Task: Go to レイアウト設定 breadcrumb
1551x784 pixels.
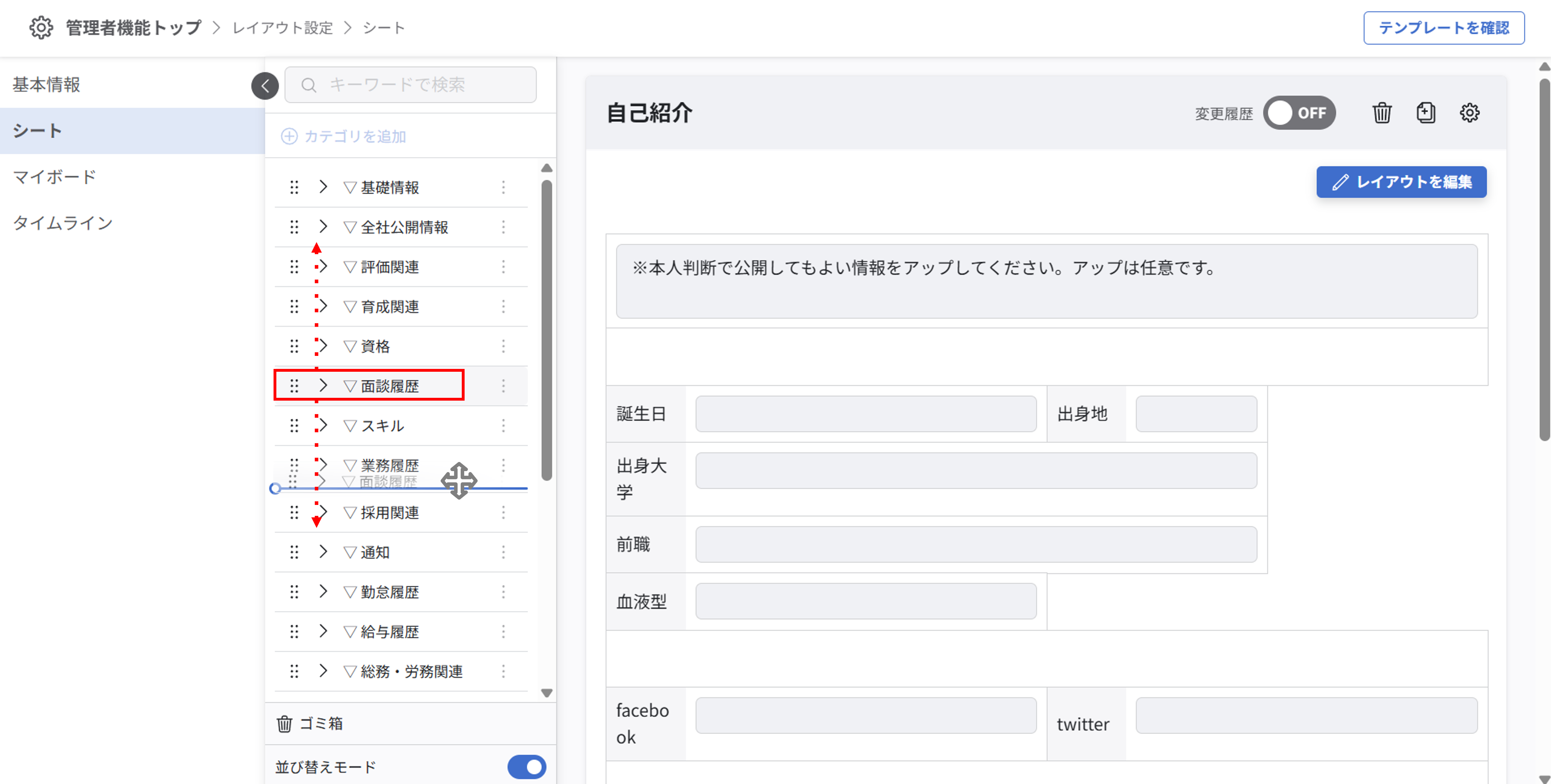Action: pyautogui.click(x=282, y=28)
